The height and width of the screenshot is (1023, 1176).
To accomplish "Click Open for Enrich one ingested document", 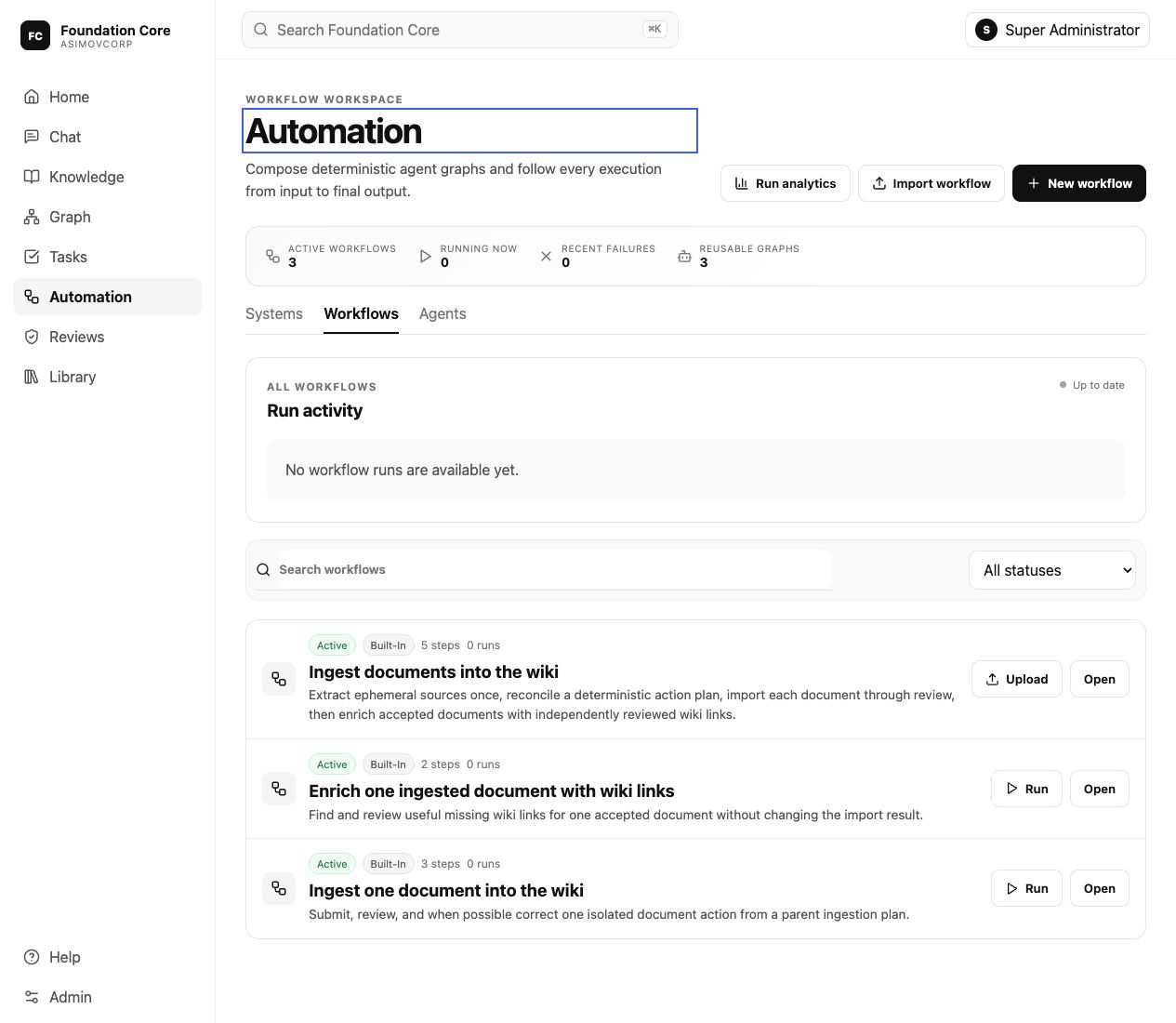I will coord(1100,789).
